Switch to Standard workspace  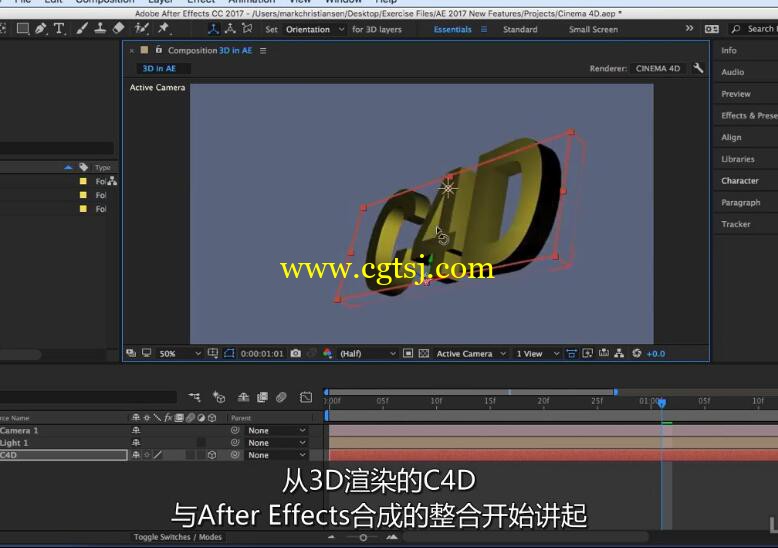click(520, 29)
